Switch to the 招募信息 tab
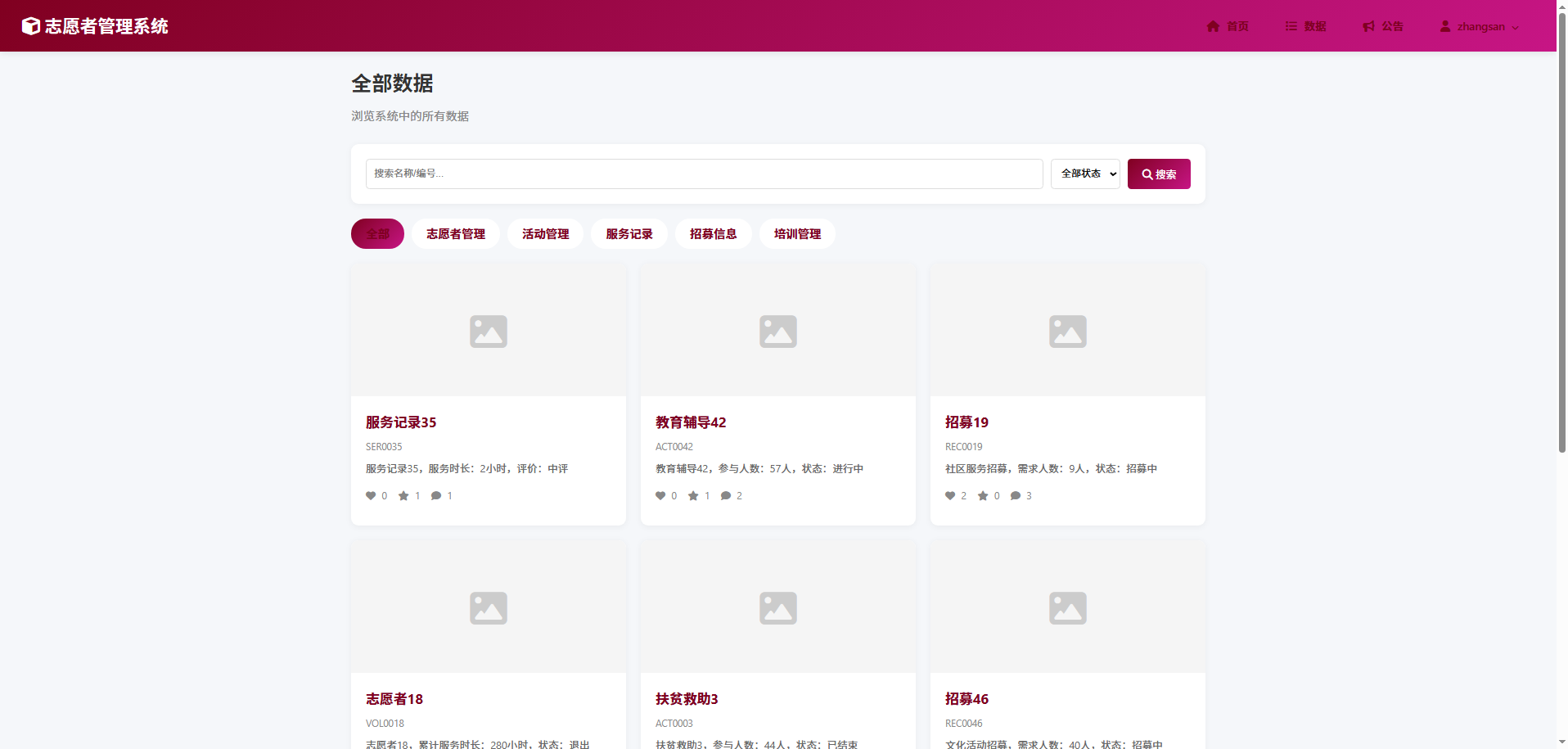The image size is (1568, 749). tap(714, 234)
